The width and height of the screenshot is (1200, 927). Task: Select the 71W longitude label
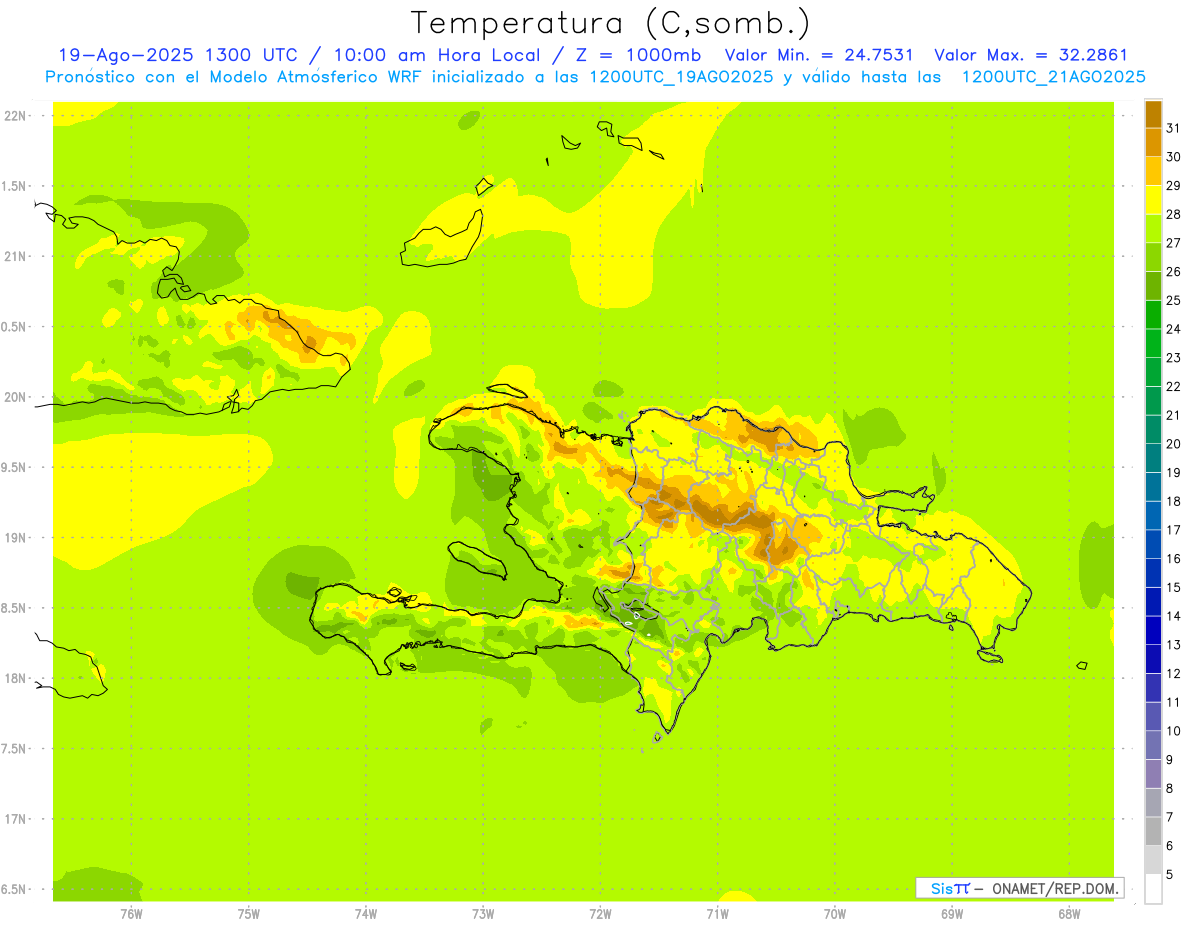[x=717, y=914]
